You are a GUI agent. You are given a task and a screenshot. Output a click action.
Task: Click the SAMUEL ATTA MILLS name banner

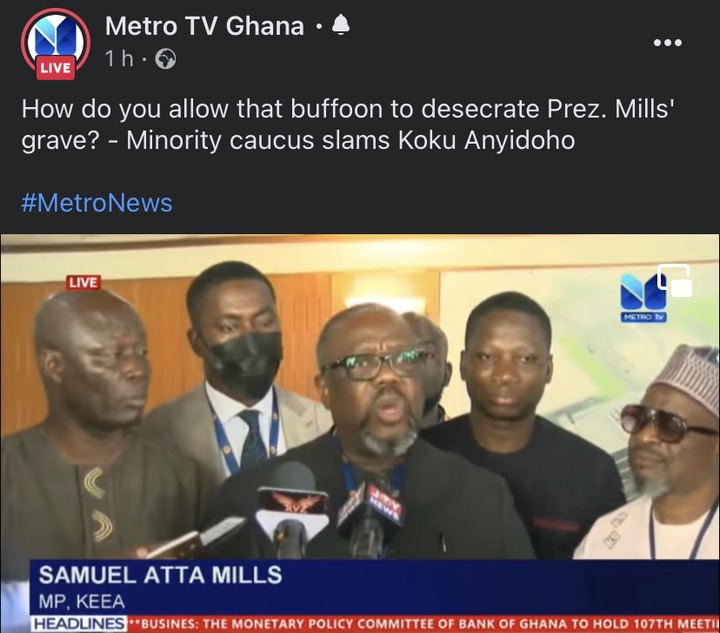[x=160, y=575]
